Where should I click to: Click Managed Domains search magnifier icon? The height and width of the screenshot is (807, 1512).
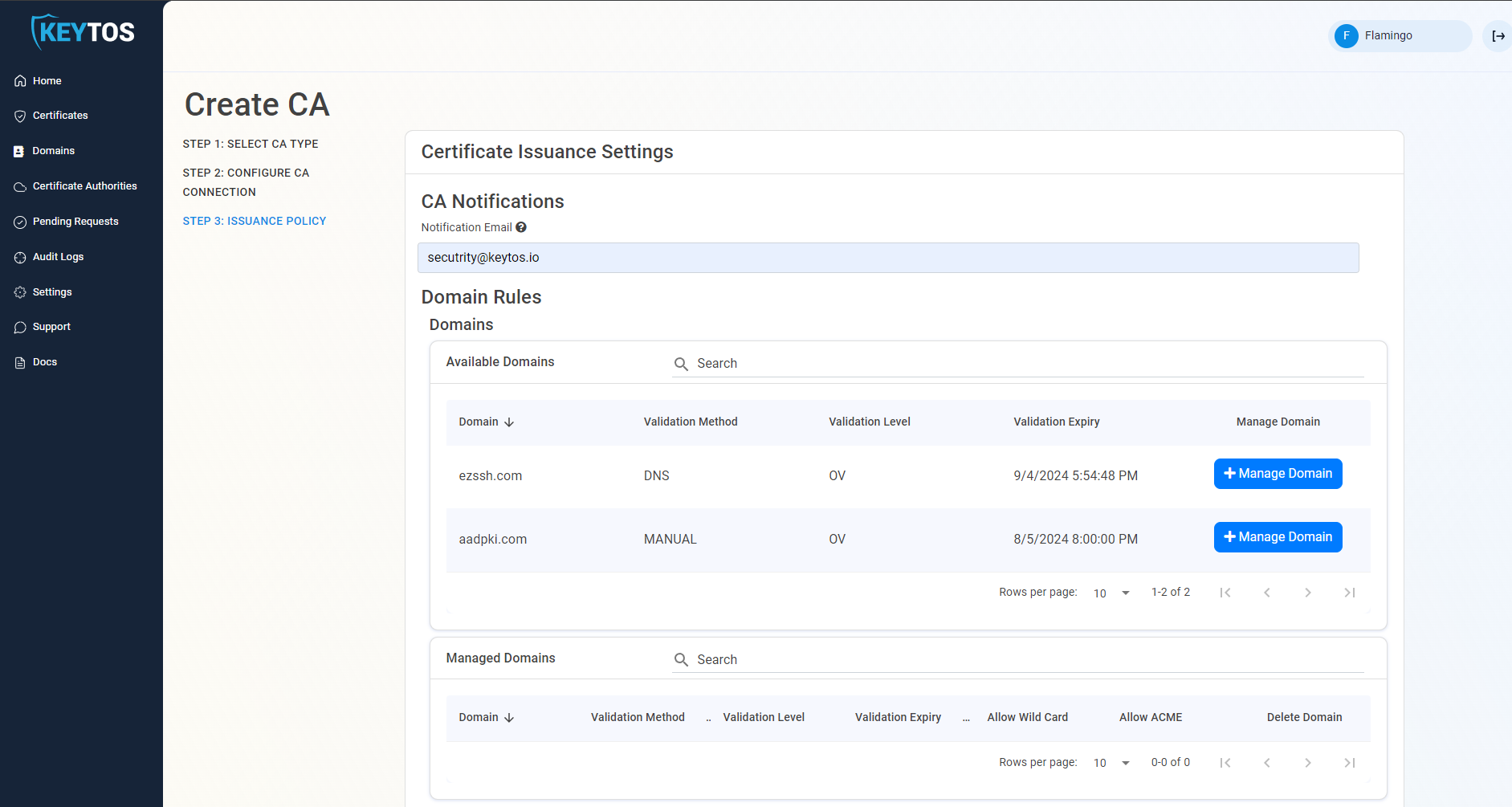681,659
